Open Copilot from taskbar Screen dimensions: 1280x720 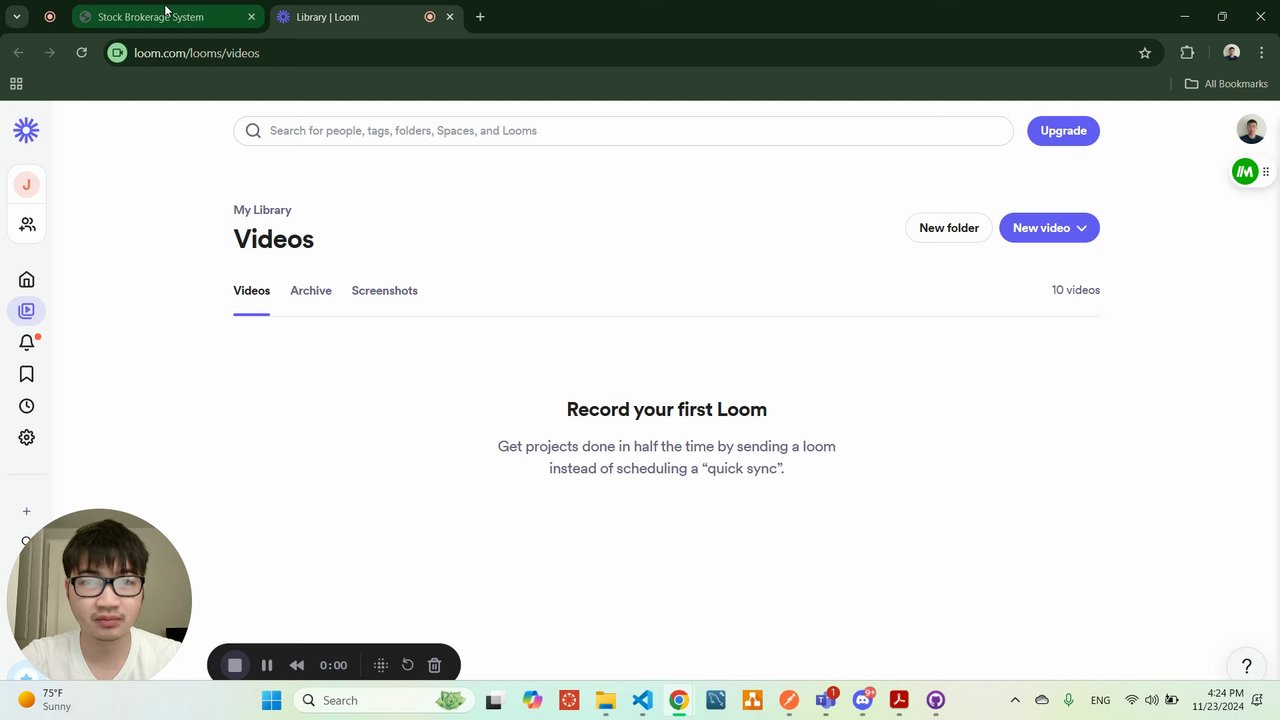[531, 700]
